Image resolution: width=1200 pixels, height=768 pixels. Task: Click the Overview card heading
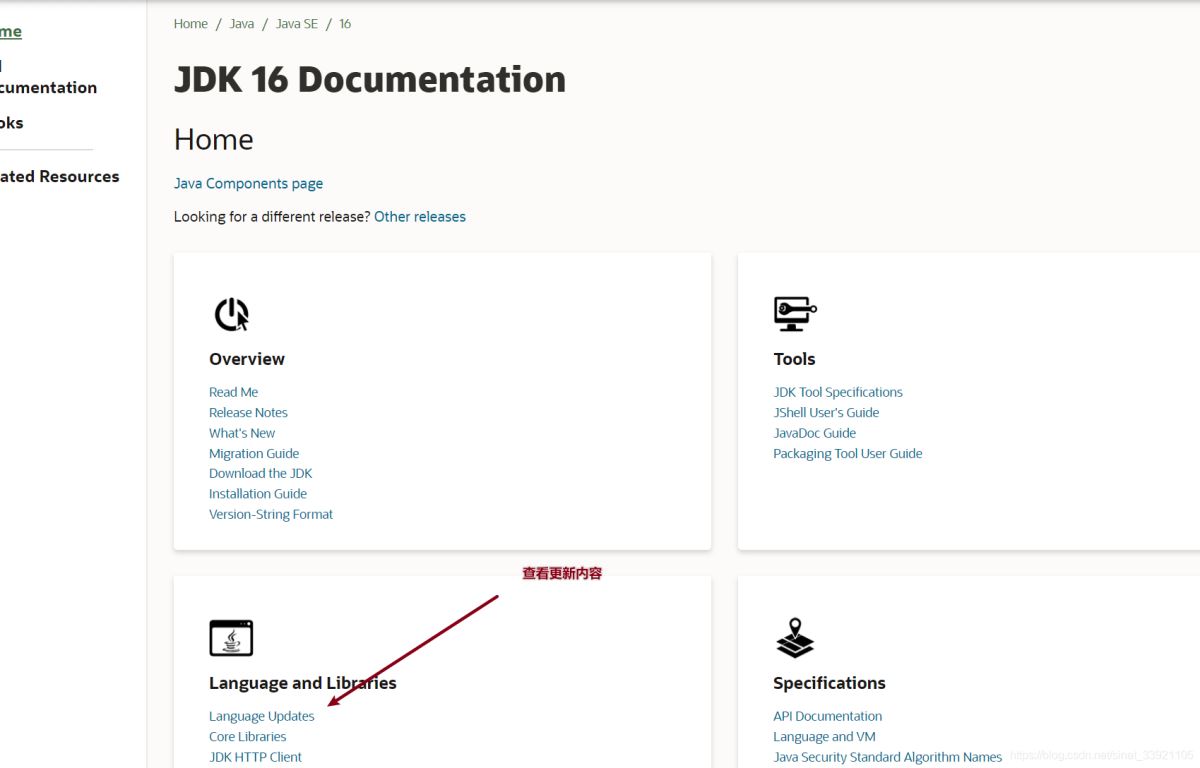click(x=247, y=359)
